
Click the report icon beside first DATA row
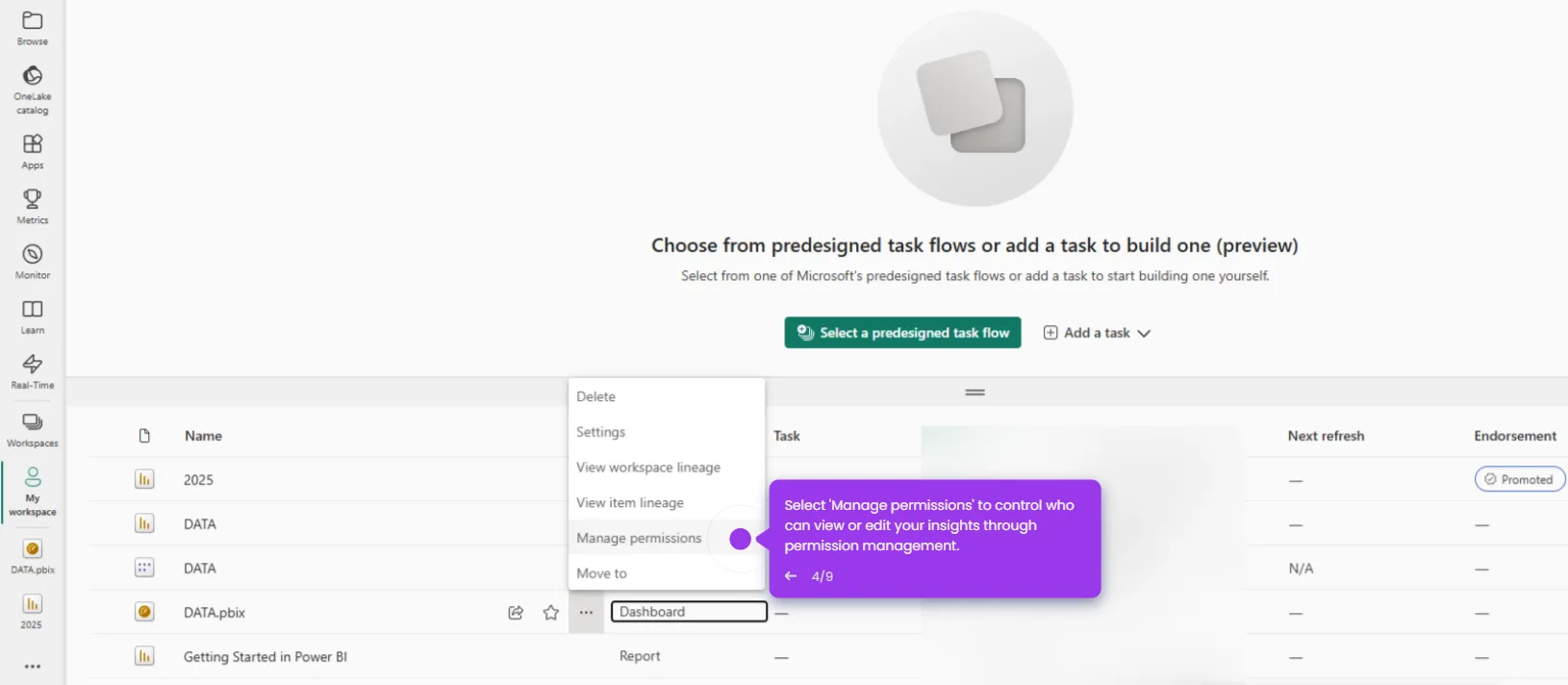tap(144, 523)
